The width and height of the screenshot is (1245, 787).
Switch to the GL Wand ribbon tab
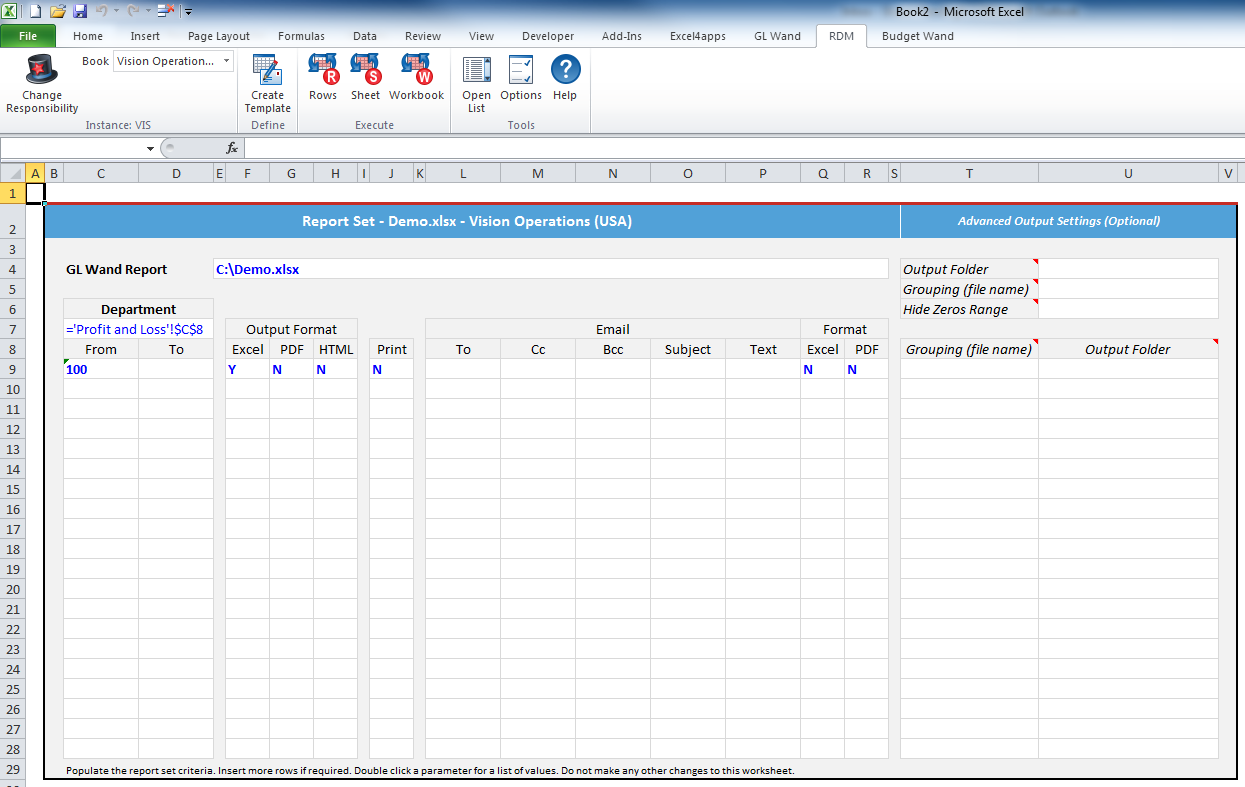777,36
